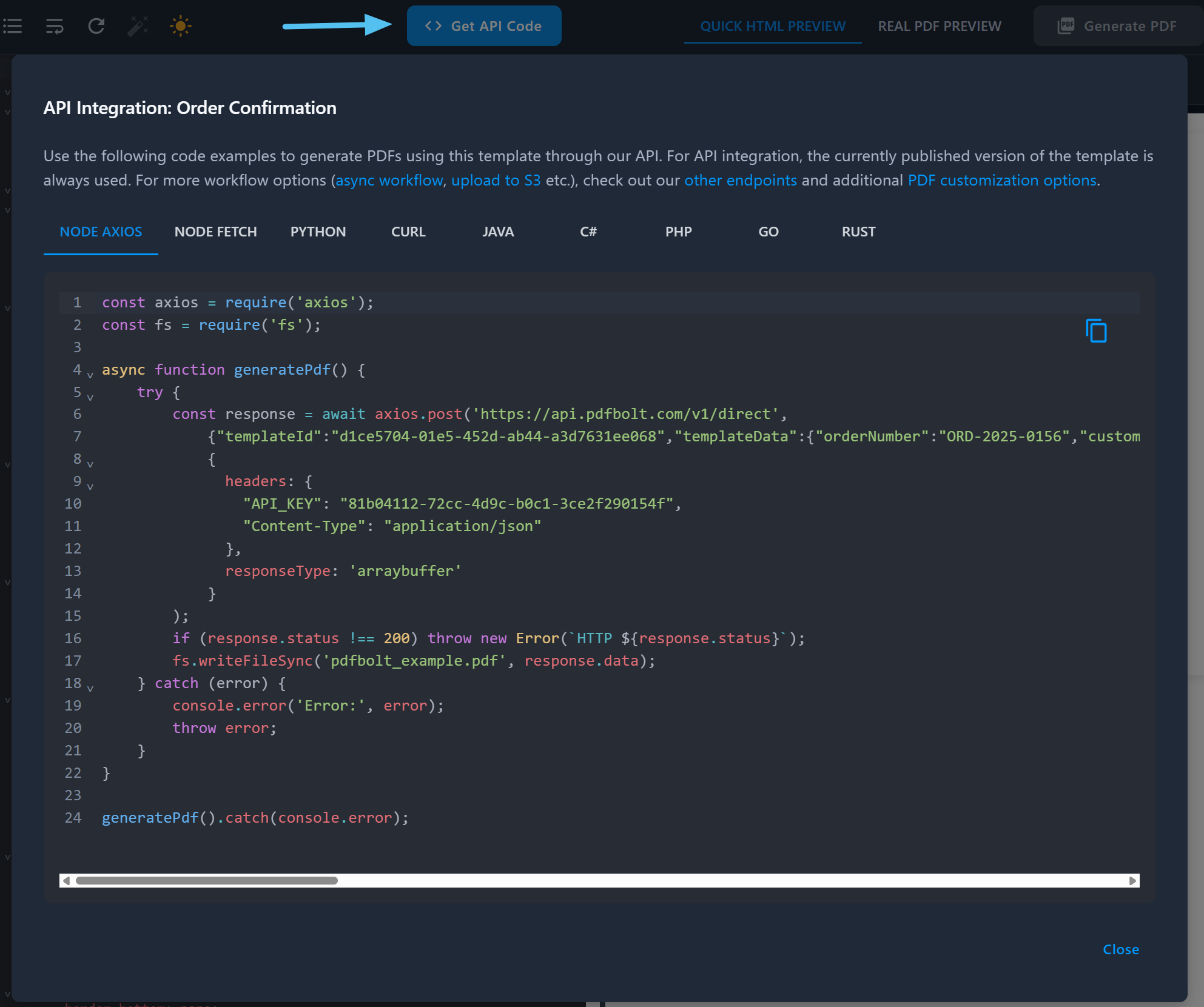Switch to REAL PDF PREVIEW tab

tap(939, 25)
